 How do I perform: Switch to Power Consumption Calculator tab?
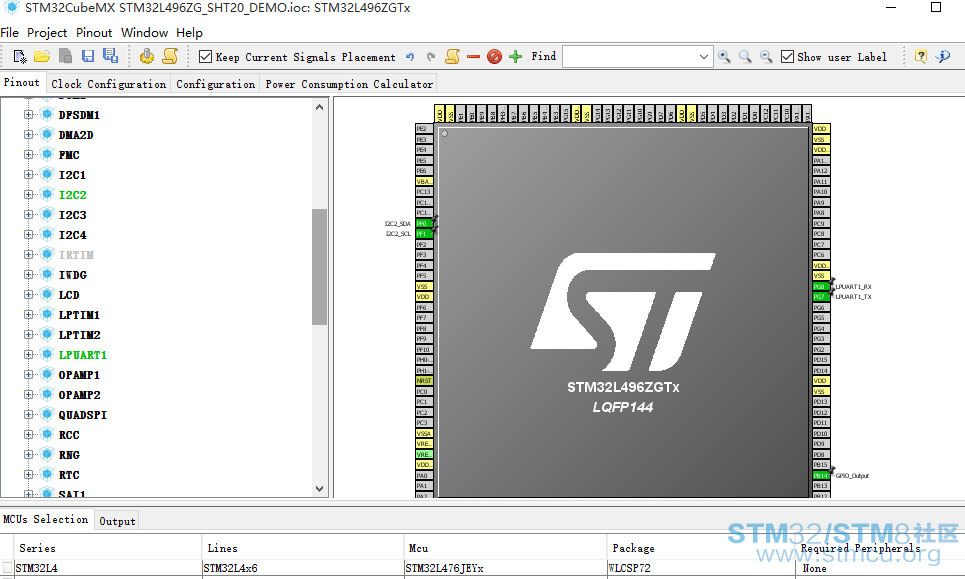coord(349,84)
